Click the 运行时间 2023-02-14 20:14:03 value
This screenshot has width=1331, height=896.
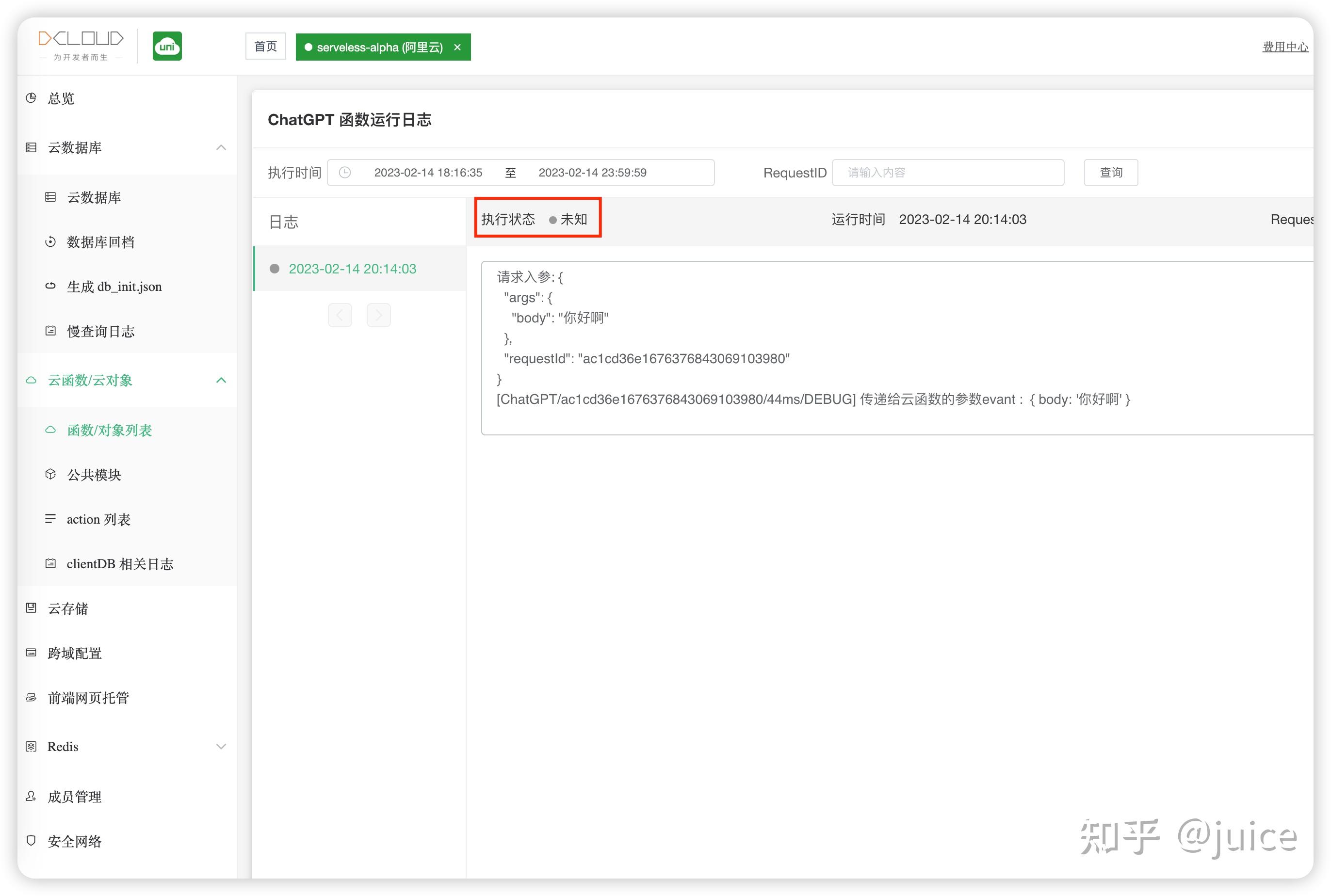pos(962,220)
